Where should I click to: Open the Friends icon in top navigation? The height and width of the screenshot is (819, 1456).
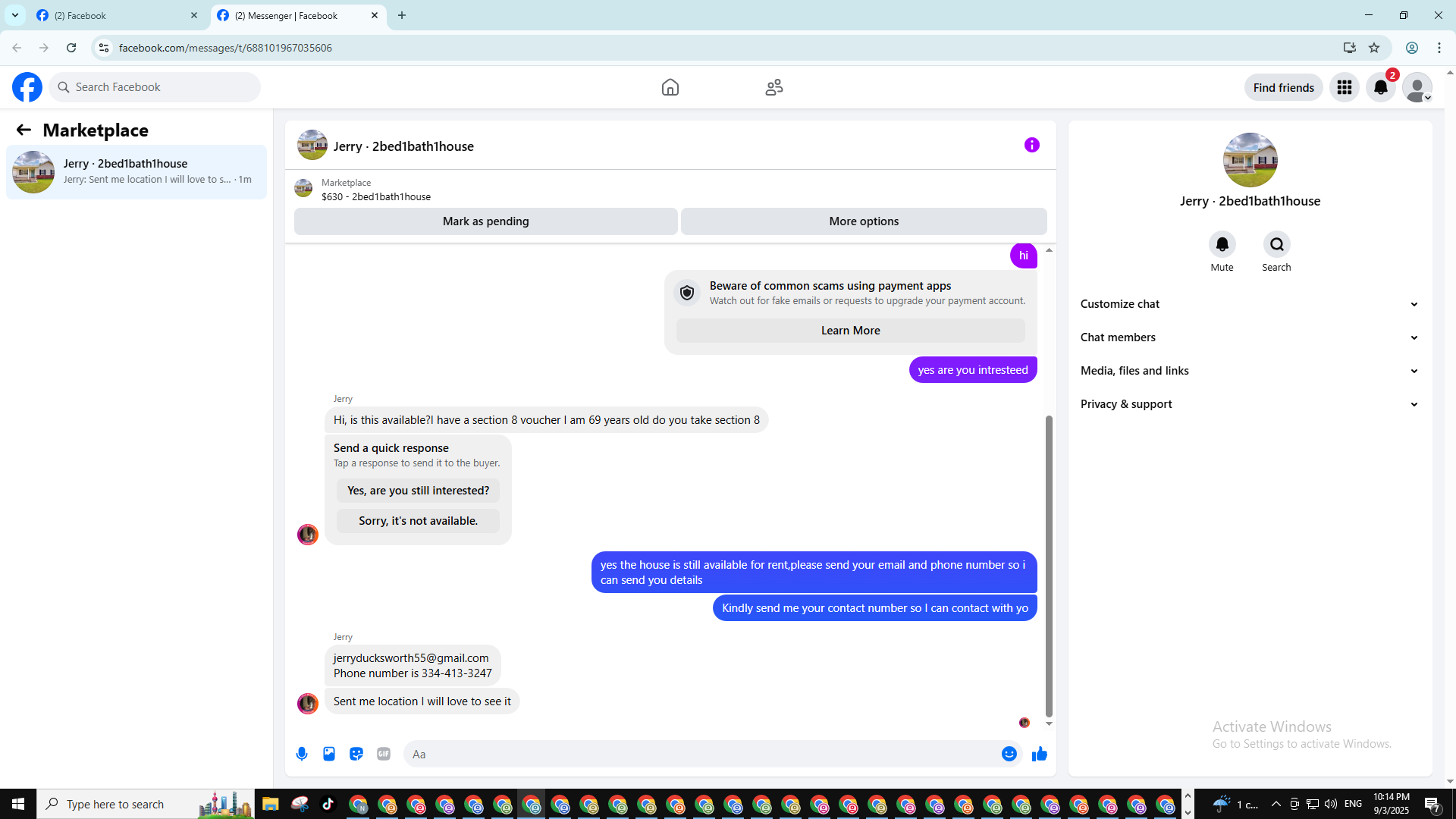coord(774,87)
